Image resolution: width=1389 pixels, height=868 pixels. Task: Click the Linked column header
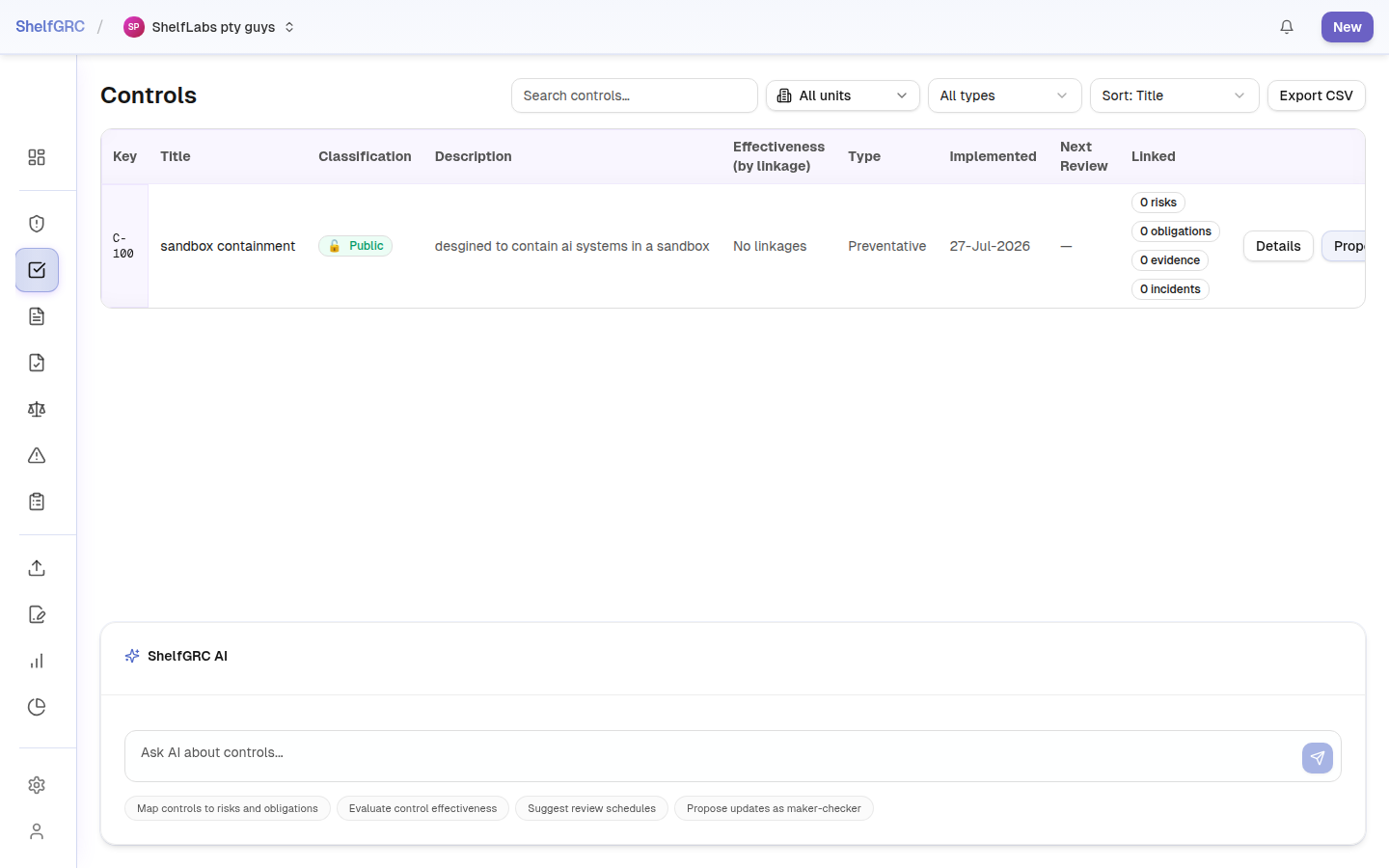click(1154, 156)
